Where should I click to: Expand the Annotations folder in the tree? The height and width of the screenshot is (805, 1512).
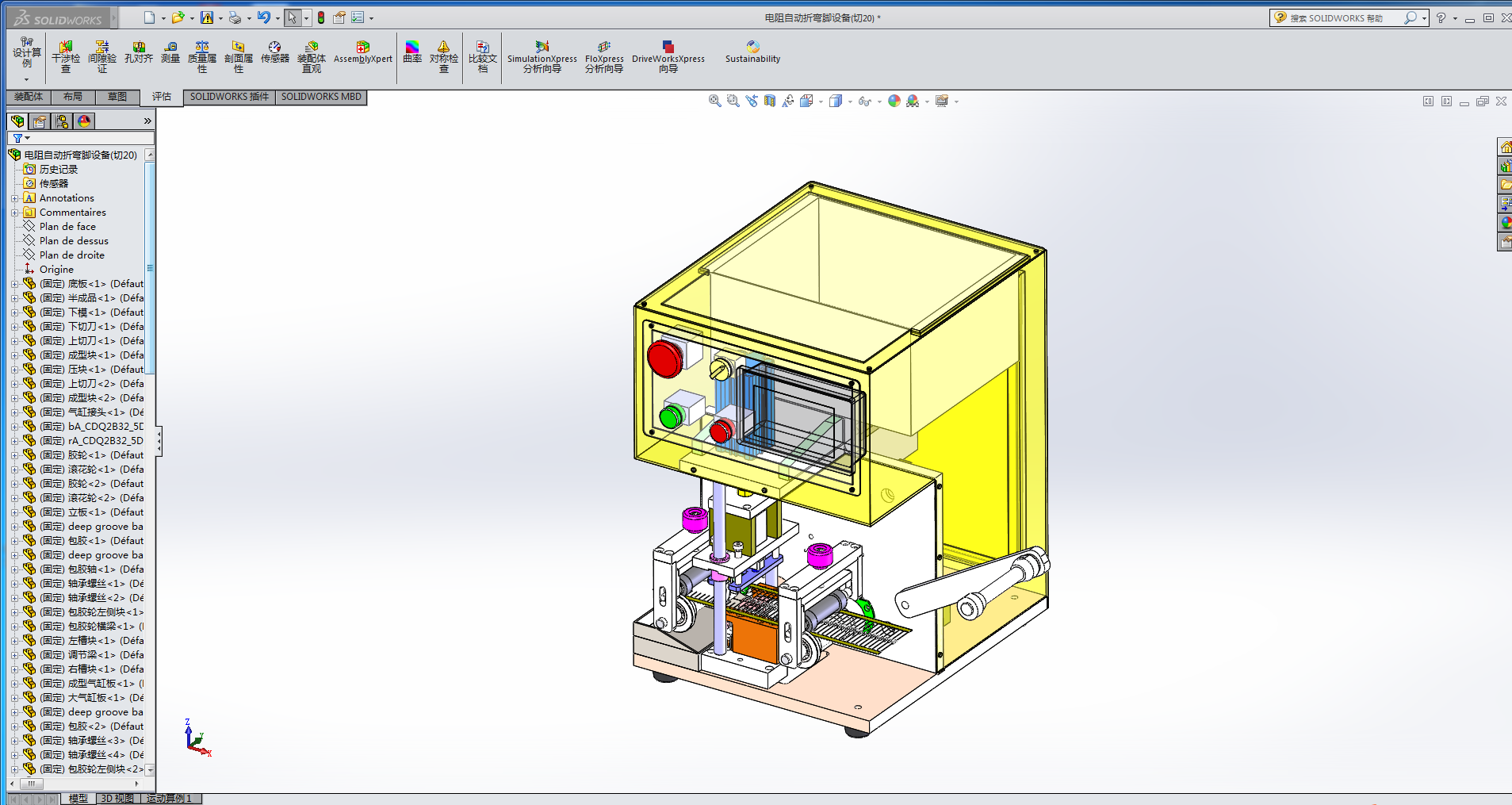click(14, 198)
